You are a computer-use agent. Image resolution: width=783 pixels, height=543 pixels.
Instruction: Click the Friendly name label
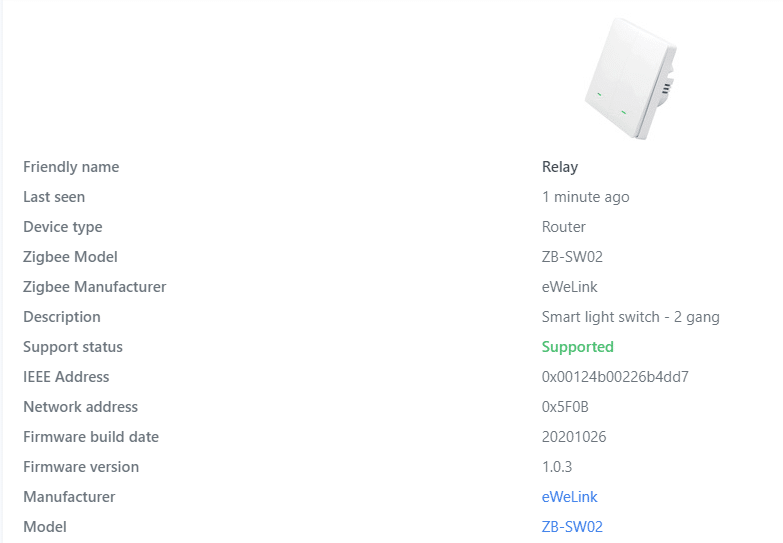pyautogui.click(x=71, y=167)
